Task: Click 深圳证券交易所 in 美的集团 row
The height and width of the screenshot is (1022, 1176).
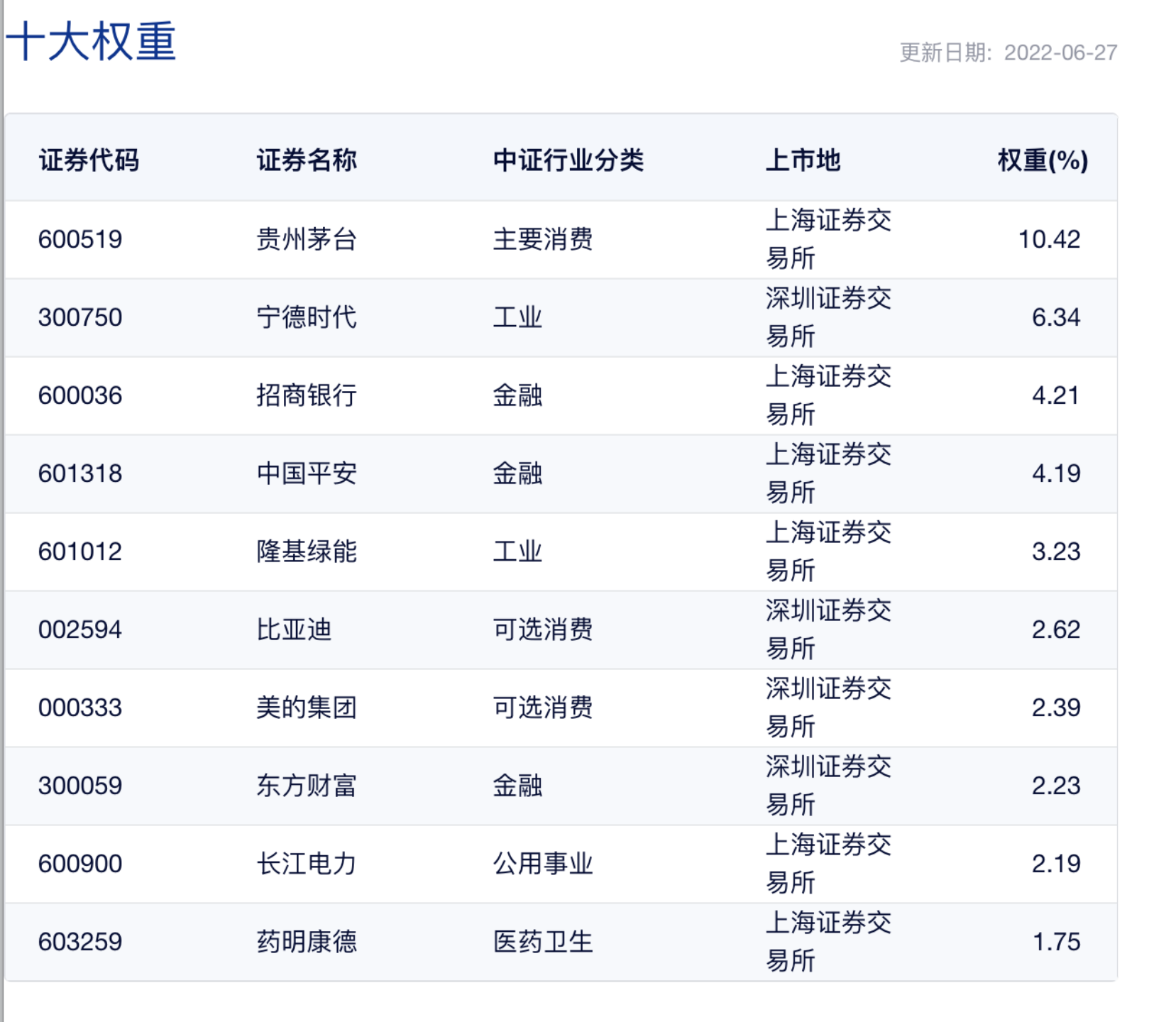Action: click(x=828, y=708)
